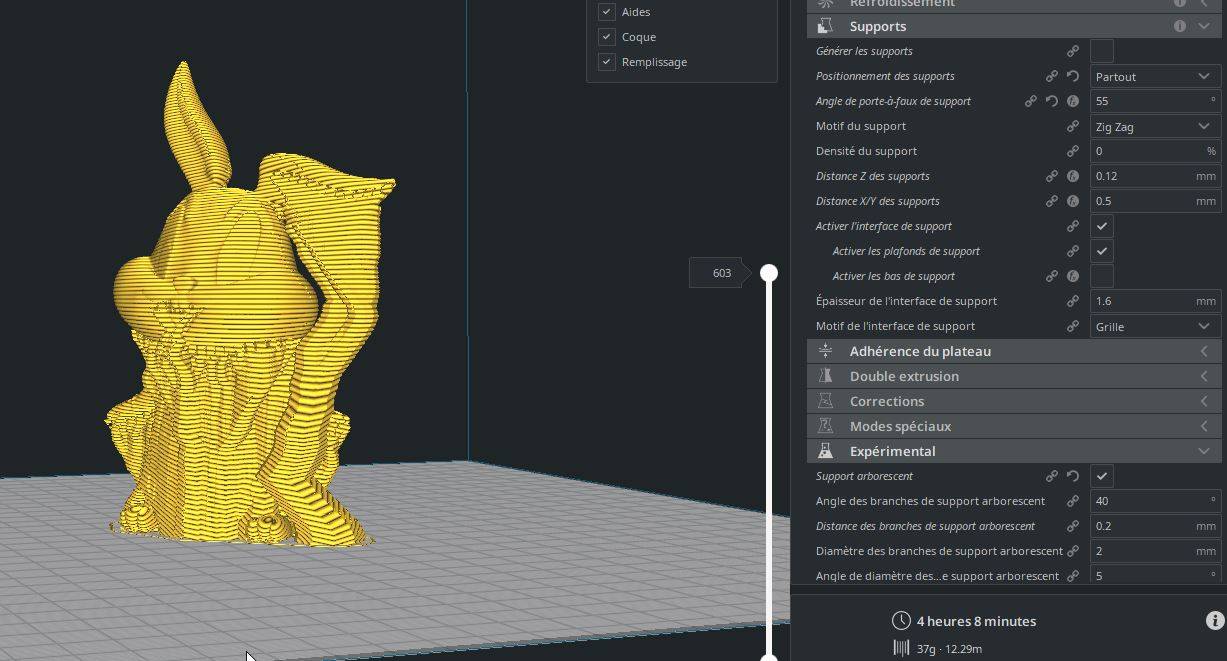This screenshot has height=661, width=1227.
Task: Open the Motif du support dropdown
Action: point(1155,126)
